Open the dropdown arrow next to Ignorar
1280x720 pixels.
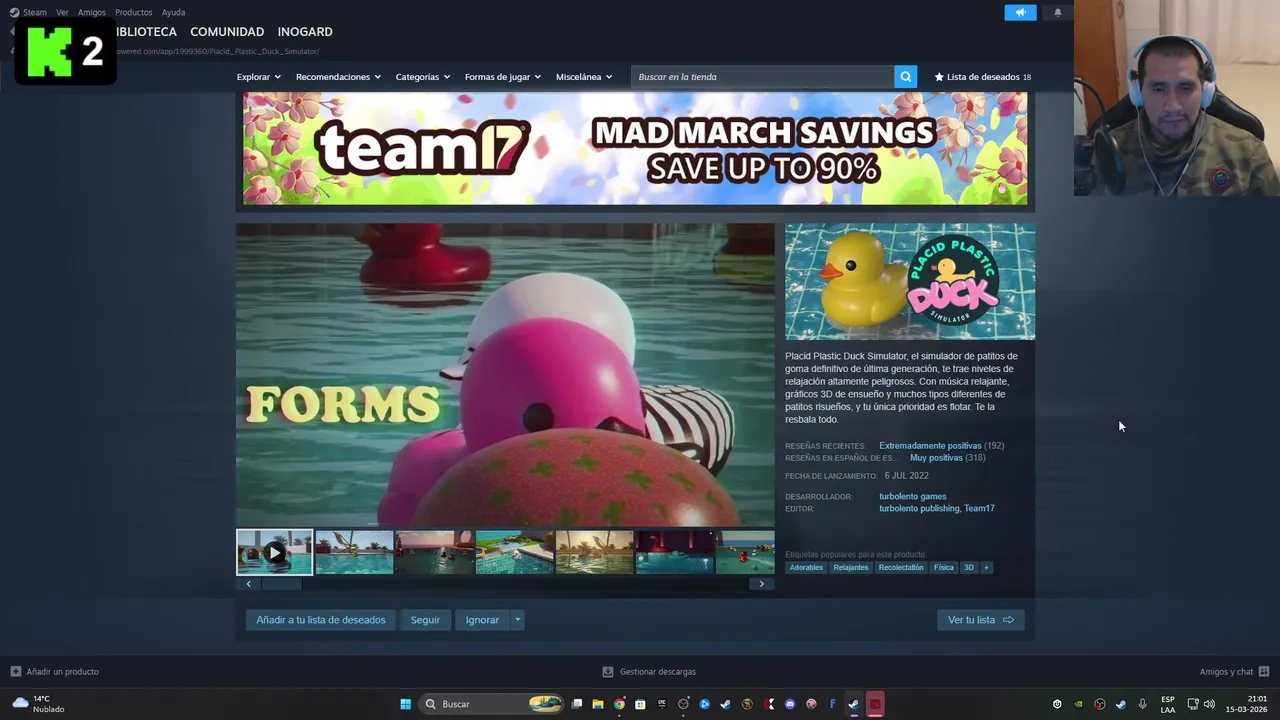[x=517, y=620]
